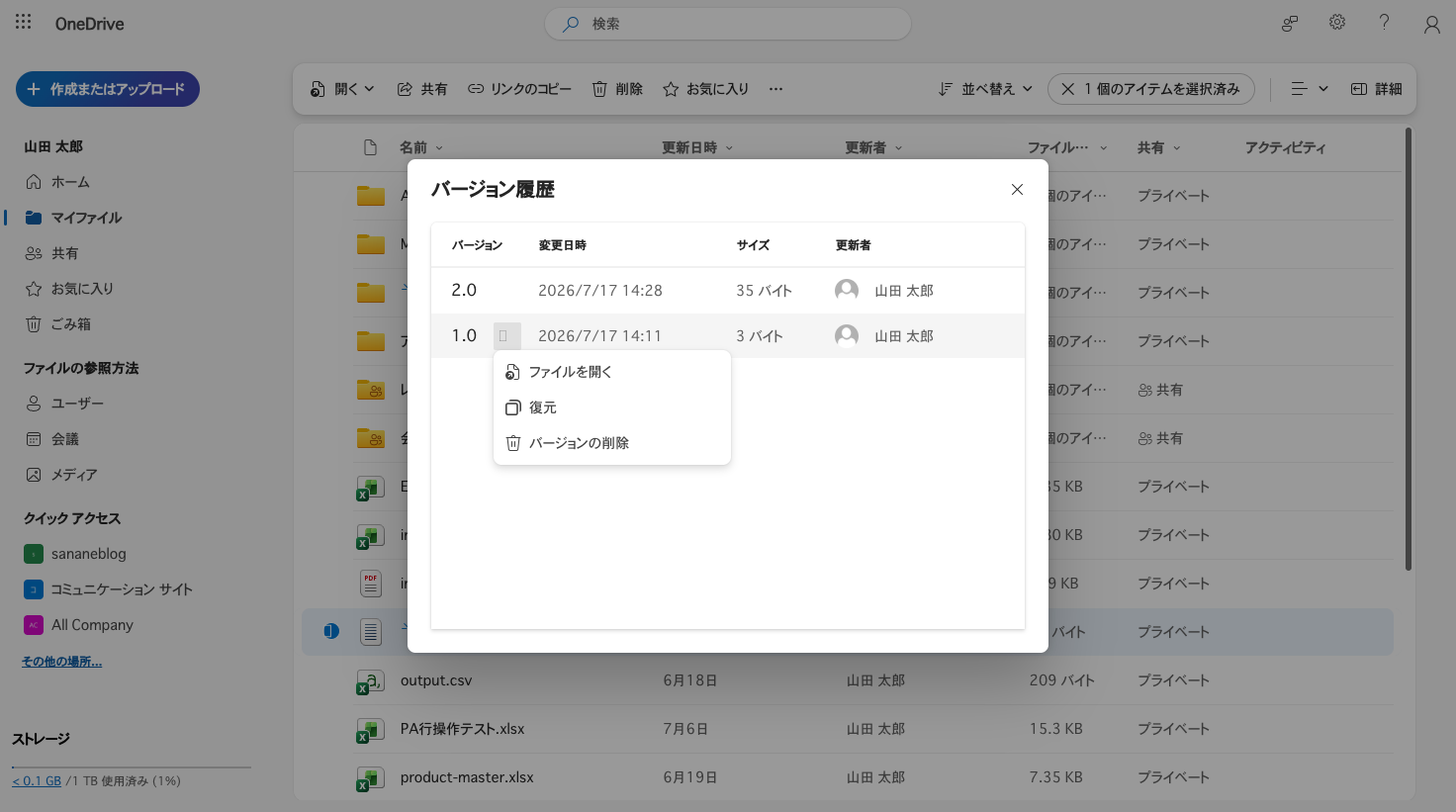Image resolution: width=1456 pixels, height=812 pixels.
Task: Close the バージョン履歴 dialog
Action: click(x=1017, y=189)
